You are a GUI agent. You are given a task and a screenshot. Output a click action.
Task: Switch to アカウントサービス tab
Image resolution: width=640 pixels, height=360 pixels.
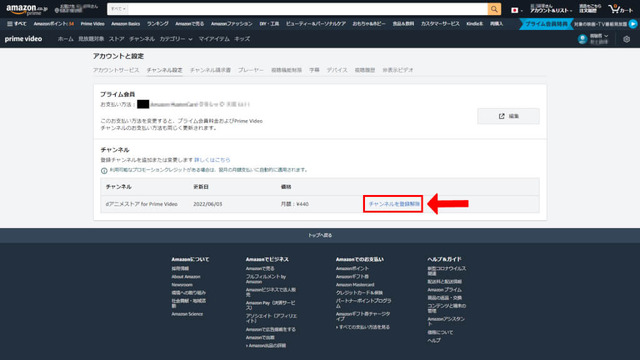(x=116, y=70)
